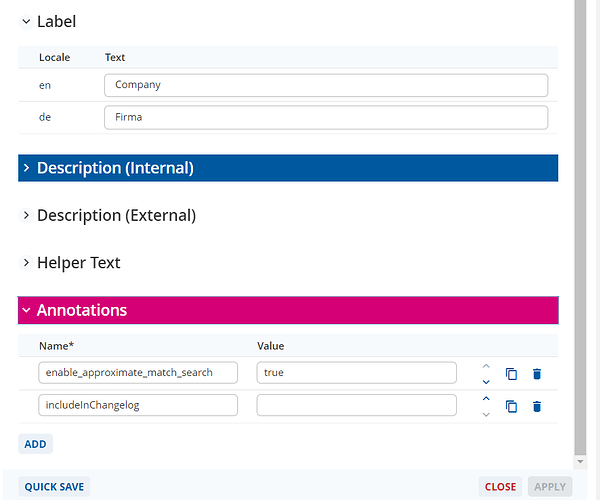
Task: Move enable_approximate_match_search row down
Action: (x=486, y=382)
